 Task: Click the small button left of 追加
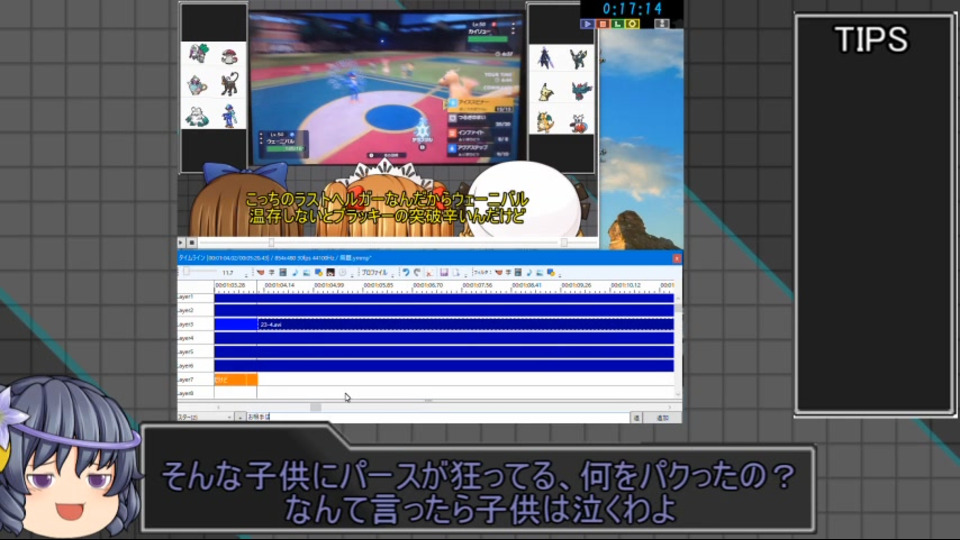click(637, 418)
